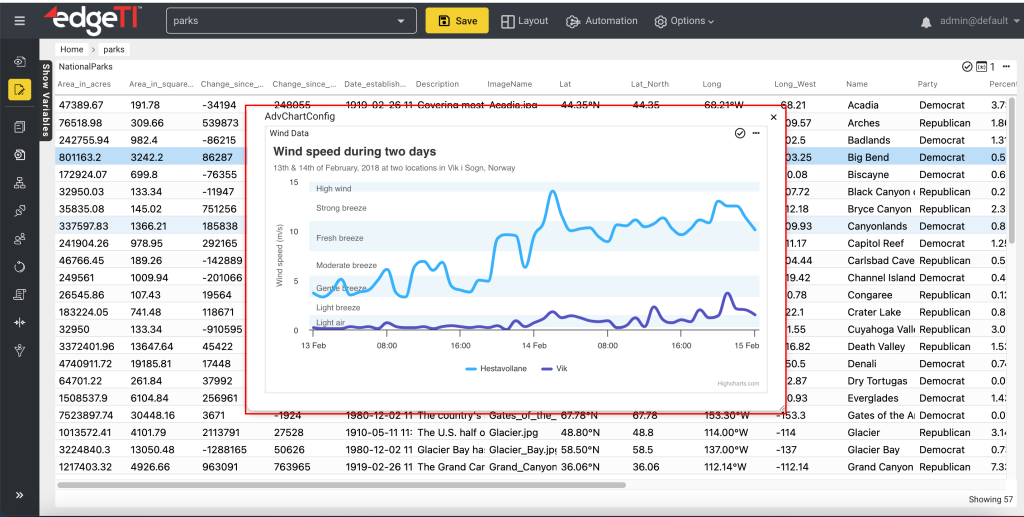
Task: Click the variables [x] icon in NationalParks header
Action: (x=982, y=66)
